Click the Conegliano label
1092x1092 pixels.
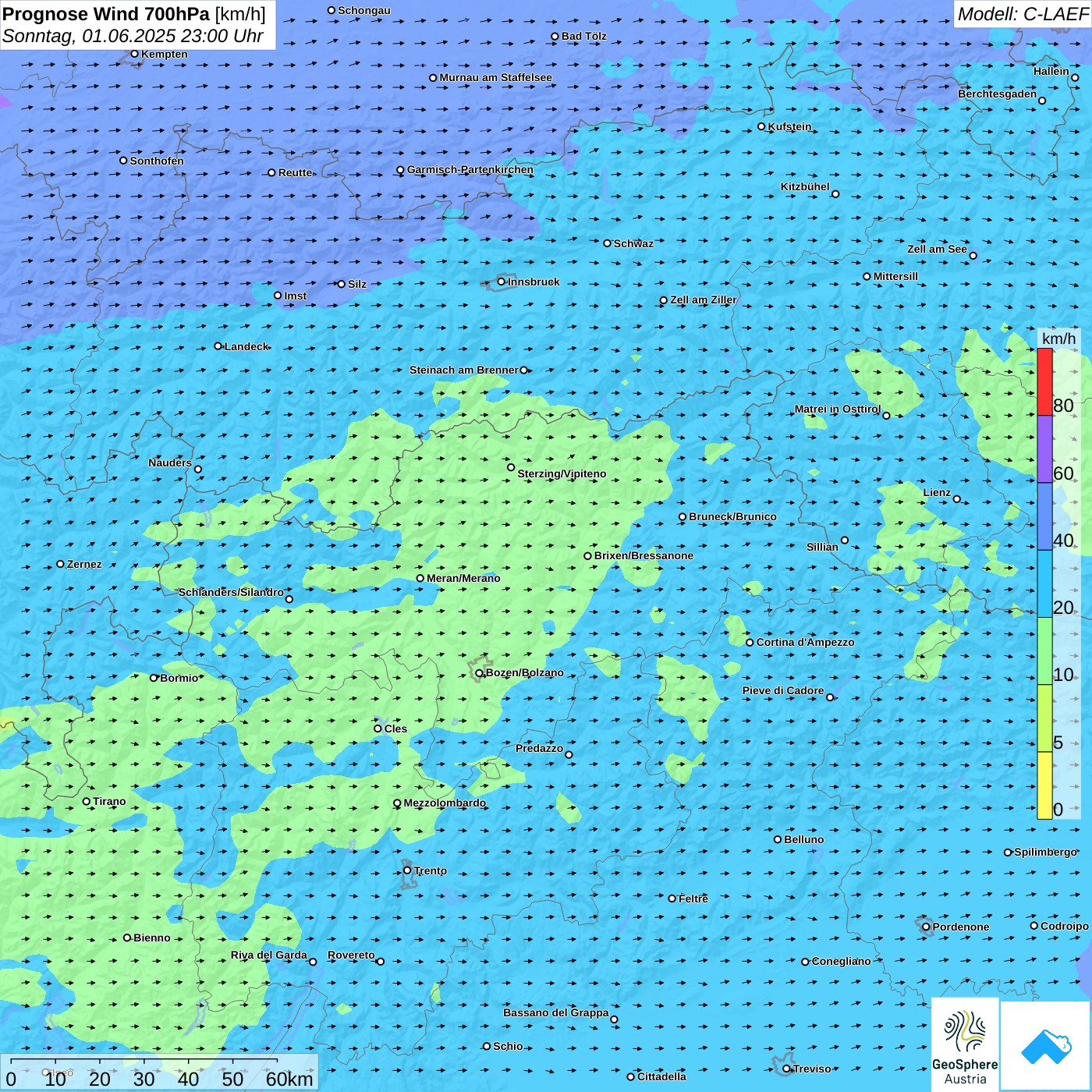tap(841, 961)
